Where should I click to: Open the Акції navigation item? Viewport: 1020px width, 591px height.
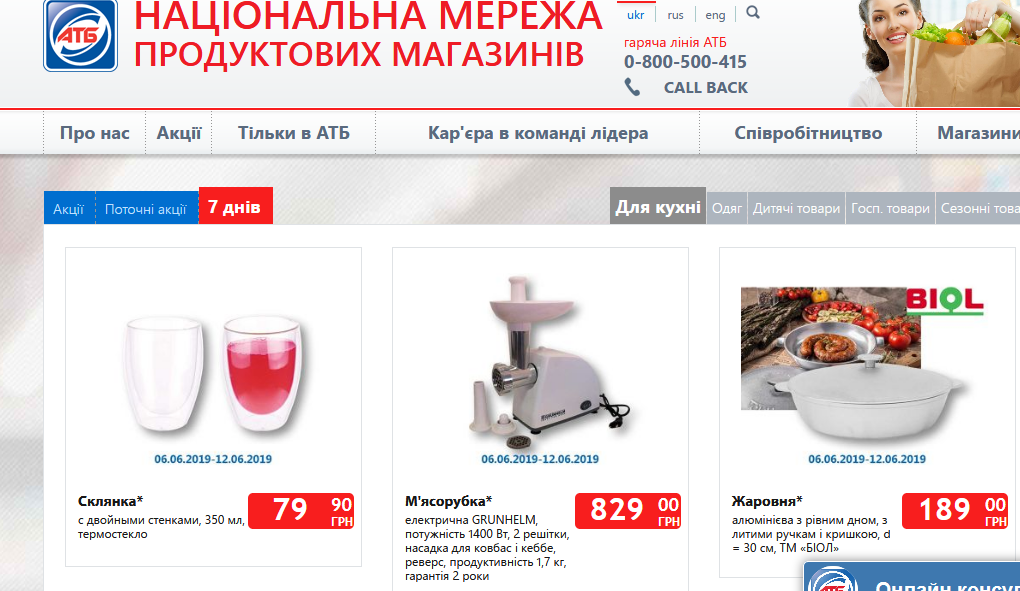(x=179, y=133)
